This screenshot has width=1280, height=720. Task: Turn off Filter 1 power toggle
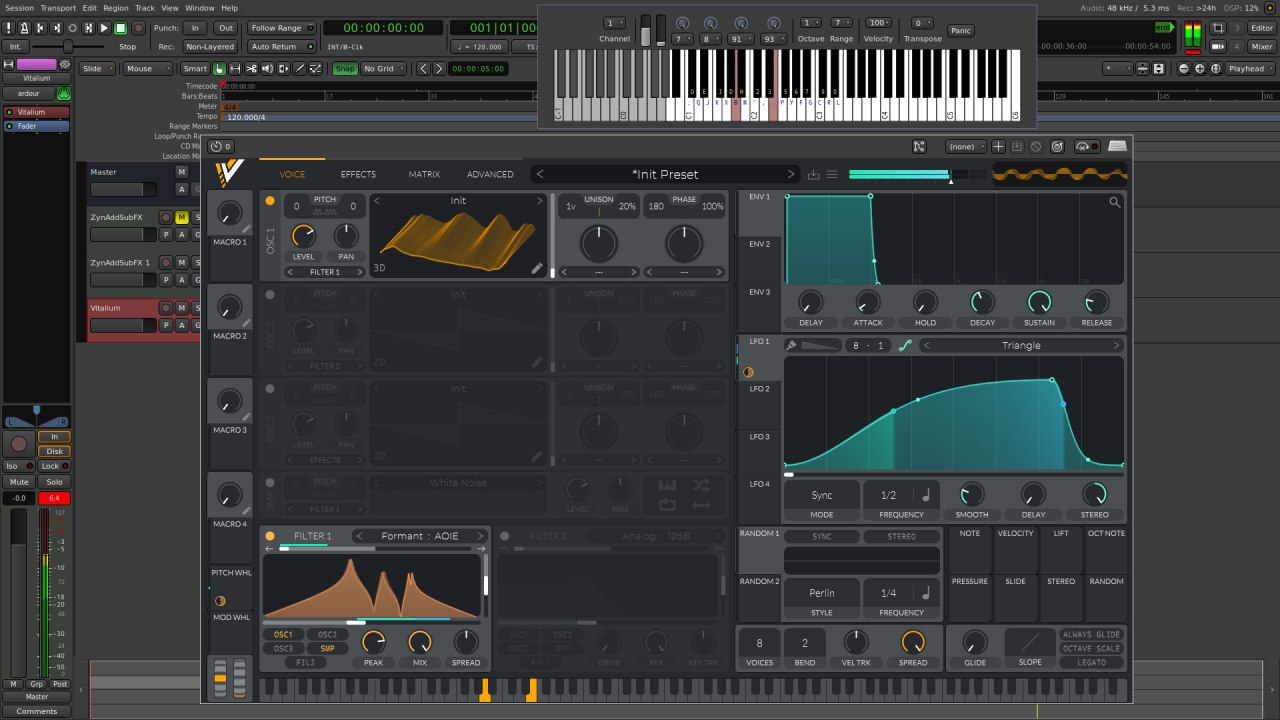point(270,536)
